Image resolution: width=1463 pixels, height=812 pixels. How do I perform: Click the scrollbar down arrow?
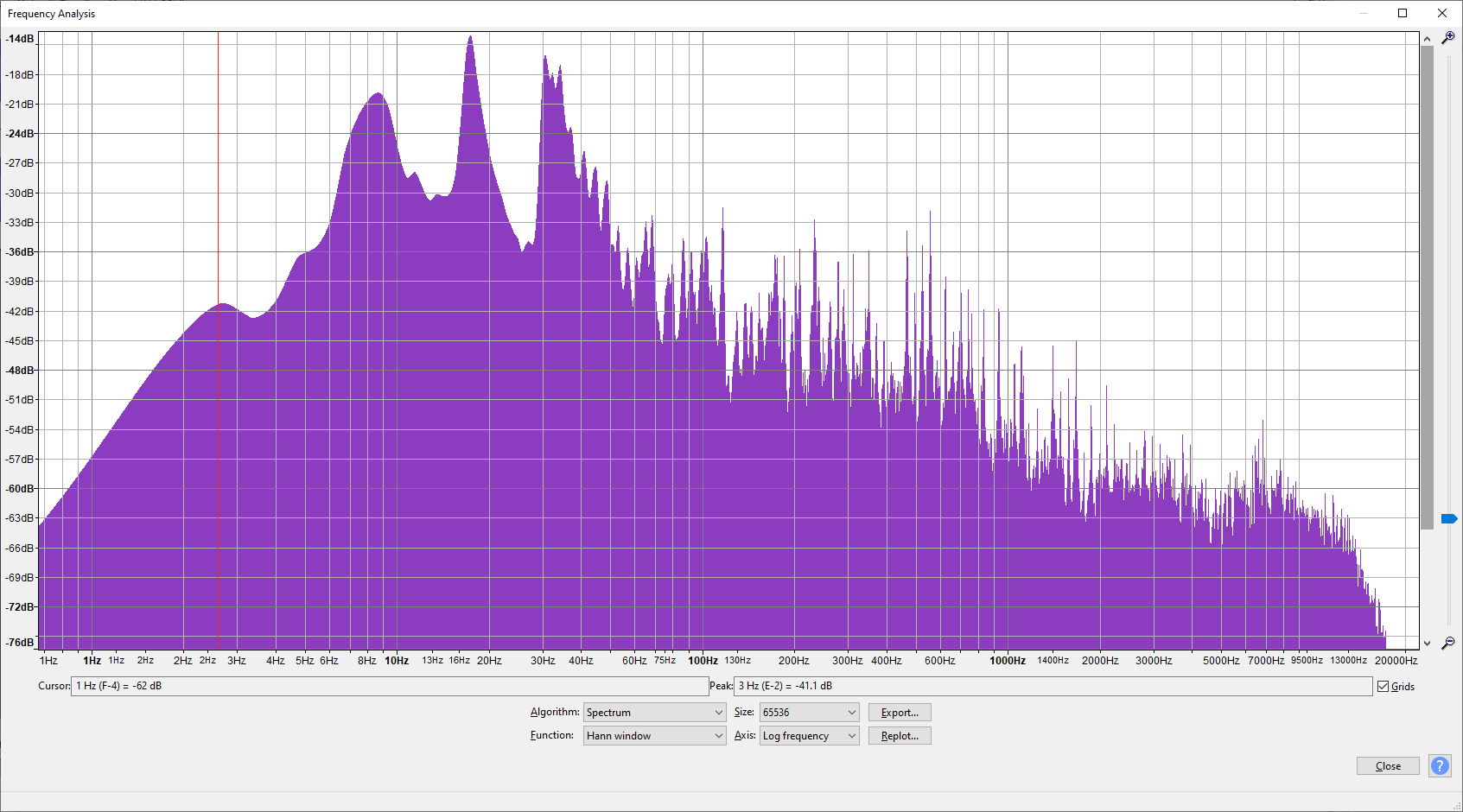pos(1427,644)
